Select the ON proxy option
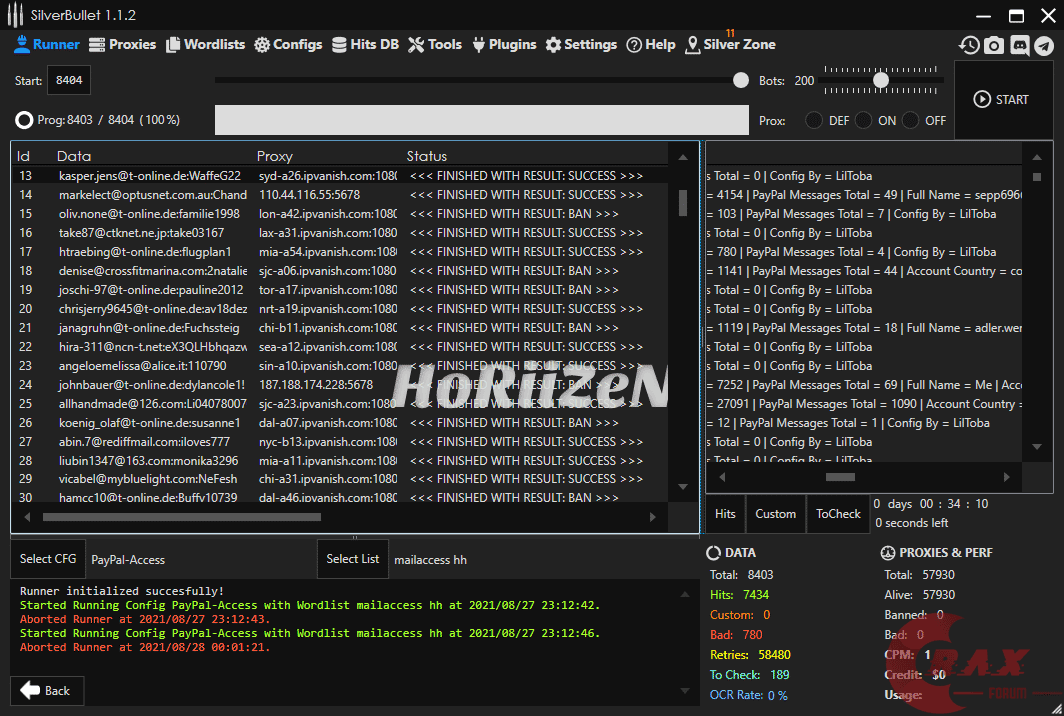 click(x=863, y=120)
